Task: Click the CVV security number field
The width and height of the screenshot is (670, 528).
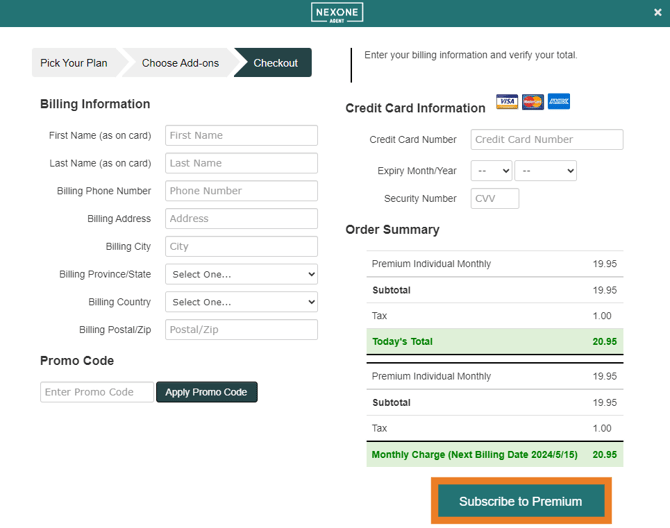Action: (495, 199)
